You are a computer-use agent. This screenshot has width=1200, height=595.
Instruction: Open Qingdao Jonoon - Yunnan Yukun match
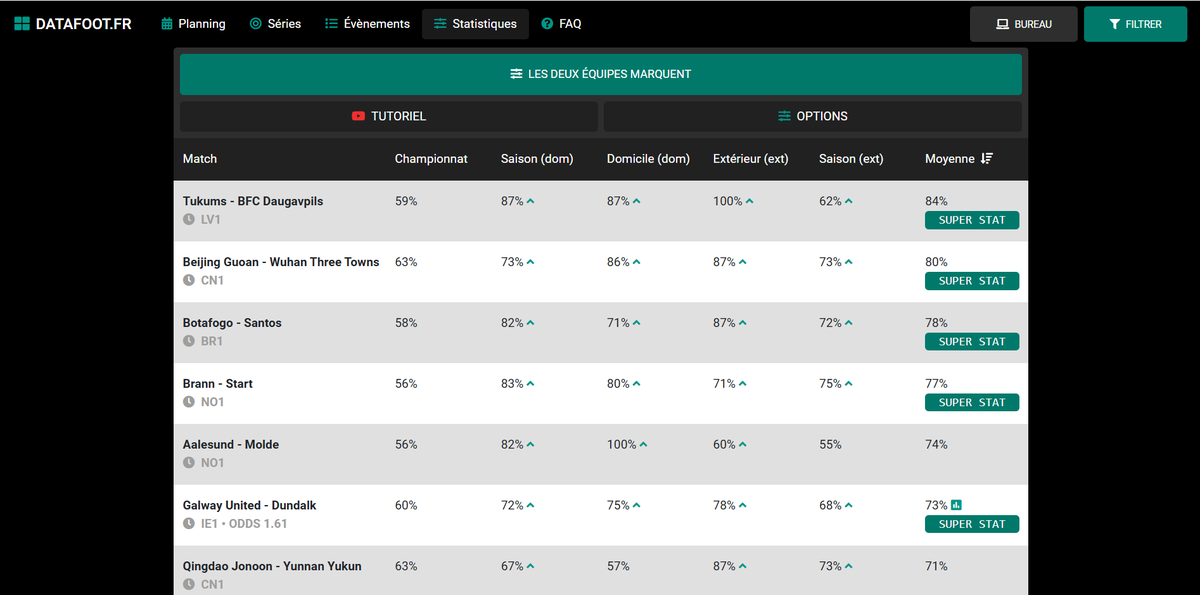272,567
